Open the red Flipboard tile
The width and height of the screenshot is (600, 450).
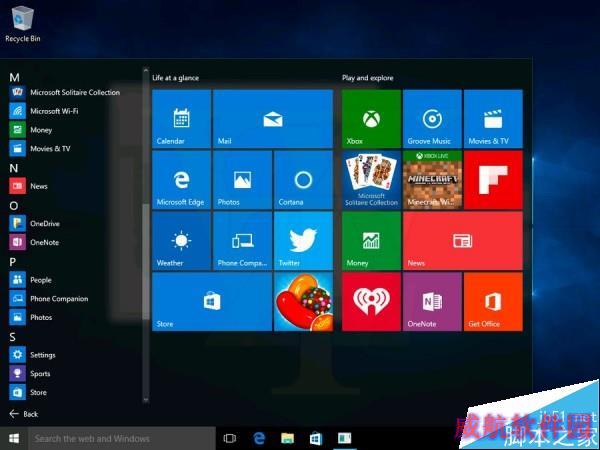tap(493, 180)
